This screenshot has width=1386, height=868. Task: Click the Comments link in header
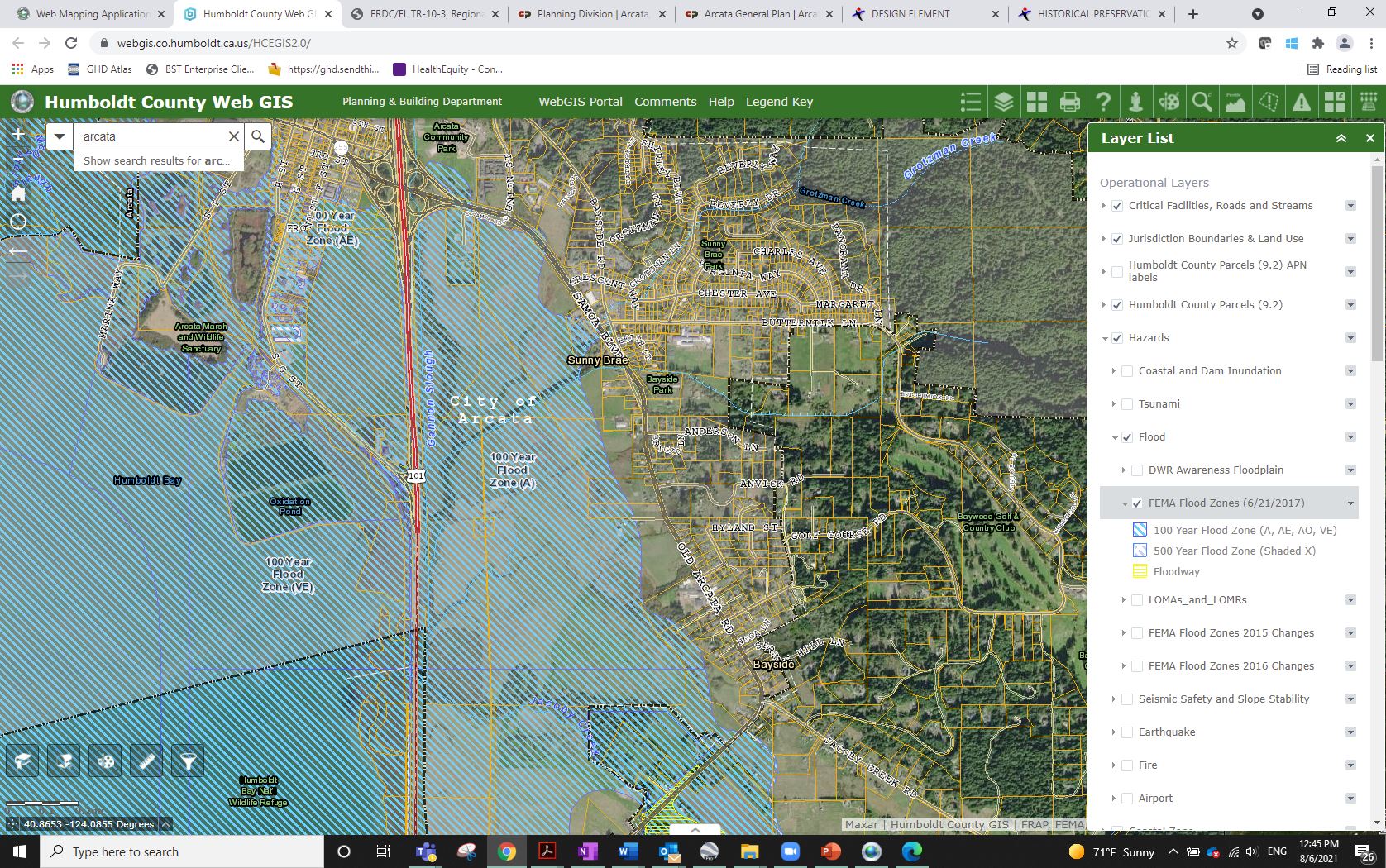(665, 102)
